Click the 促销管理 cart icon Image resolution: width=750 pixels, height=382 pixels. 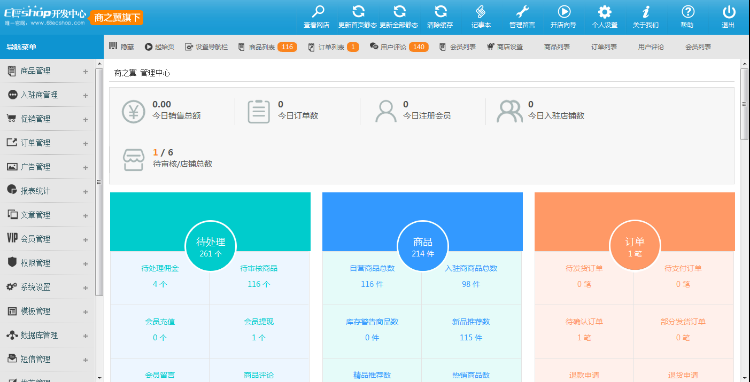(12, 119)
